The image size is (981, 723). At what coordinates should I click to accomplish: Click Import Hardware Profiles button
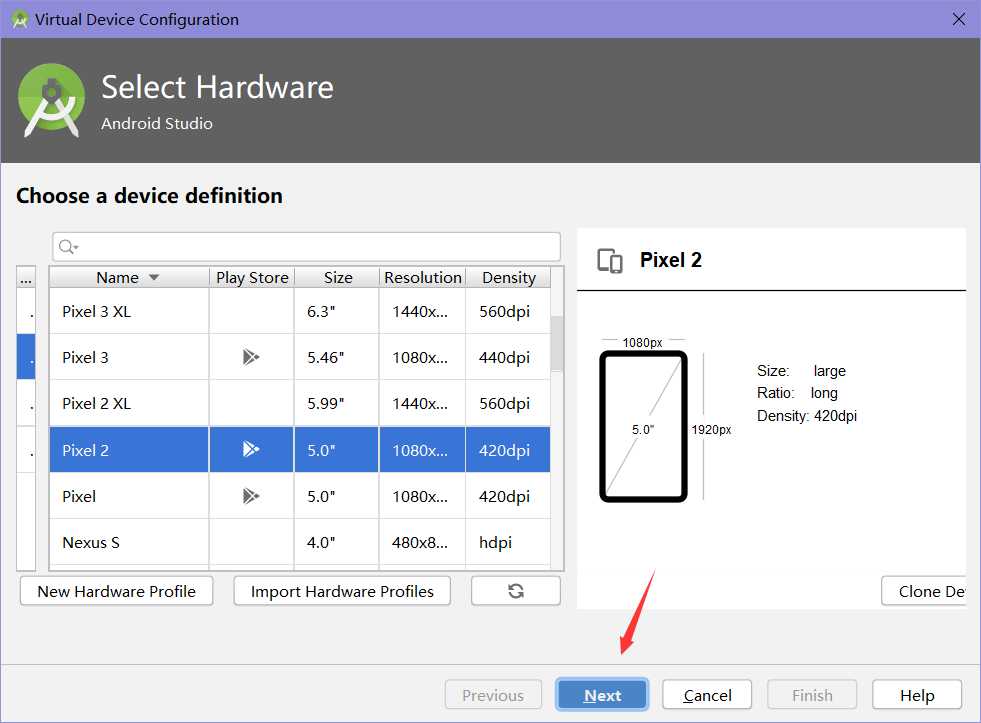(342, 591)
